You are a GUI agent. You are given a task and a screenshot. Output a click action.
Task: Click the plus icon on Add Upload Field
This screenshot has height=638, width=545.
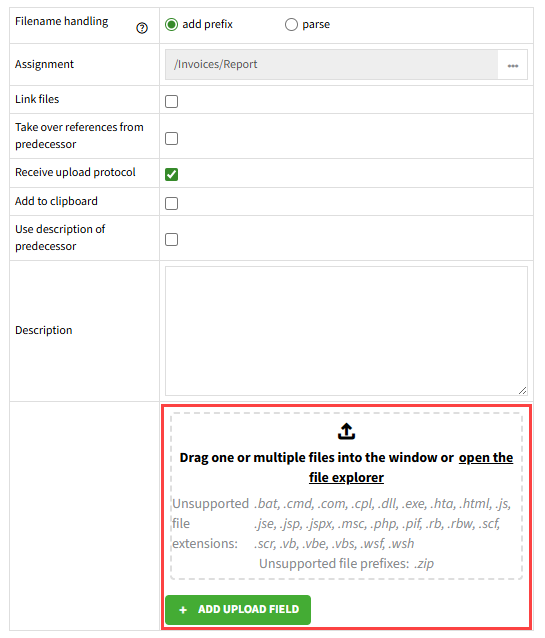coord(183,610)
